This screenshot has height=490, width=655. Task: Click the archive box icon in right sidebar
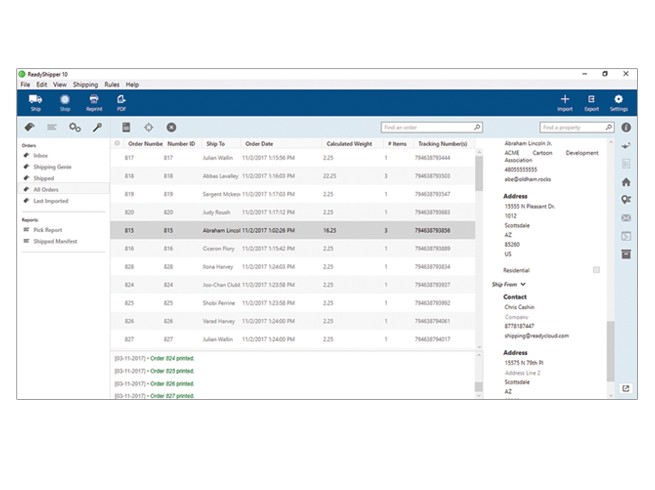[626, 254]
